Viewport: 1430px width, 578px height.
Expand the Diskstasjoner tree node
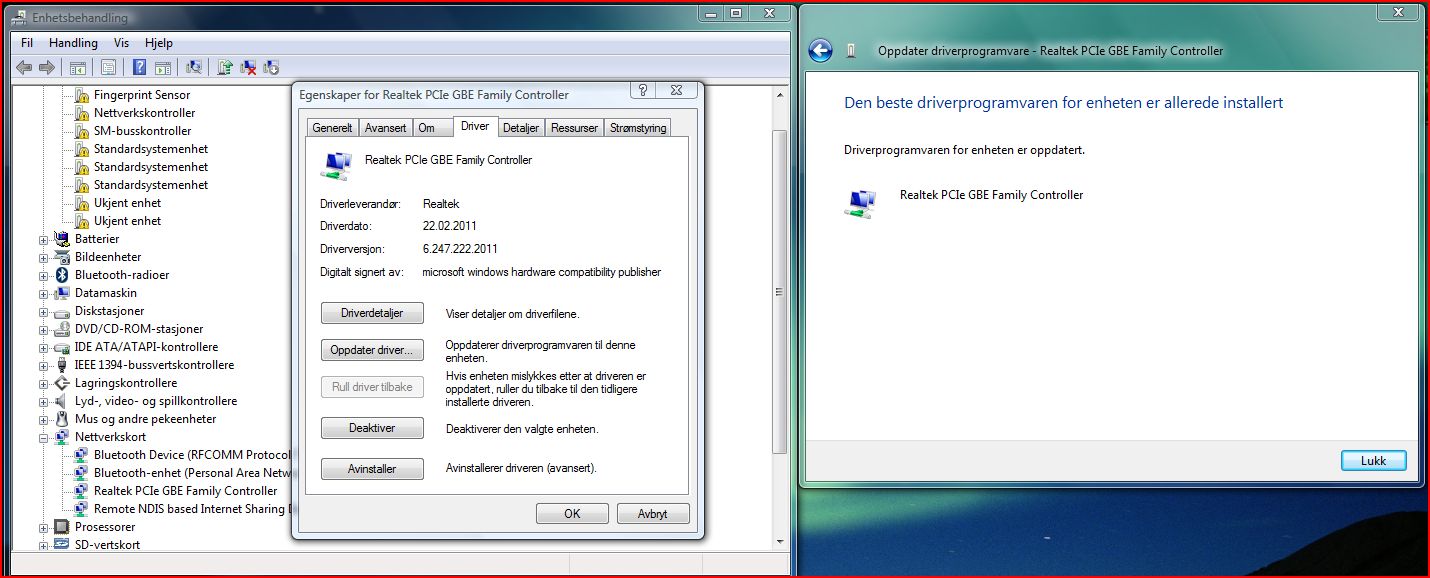pyautogui.click(x=43, y=312)
